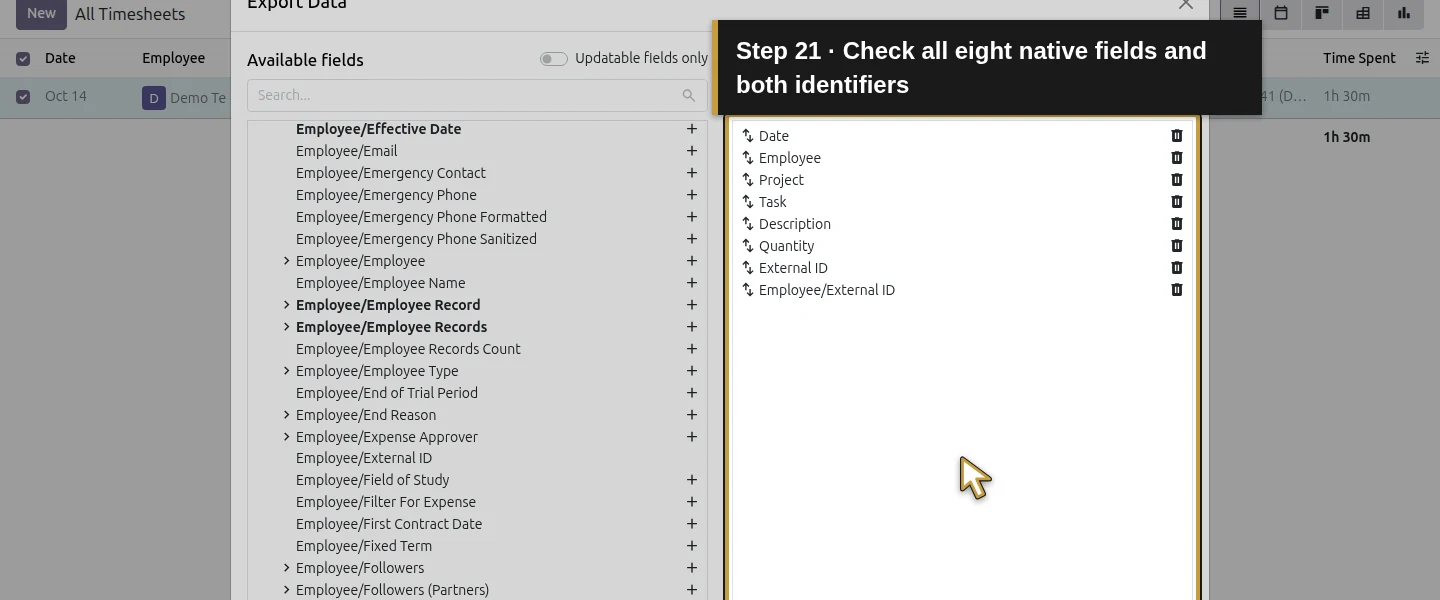Delete Employee/External ID export field

click(1177, 290)
